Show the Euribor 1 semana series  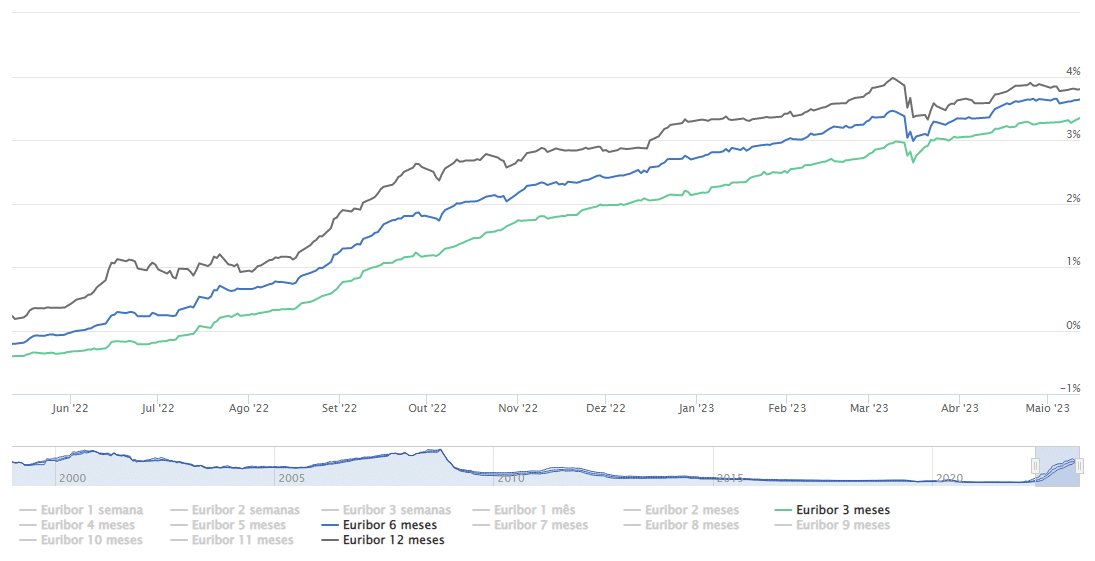[x=92, y=510]
